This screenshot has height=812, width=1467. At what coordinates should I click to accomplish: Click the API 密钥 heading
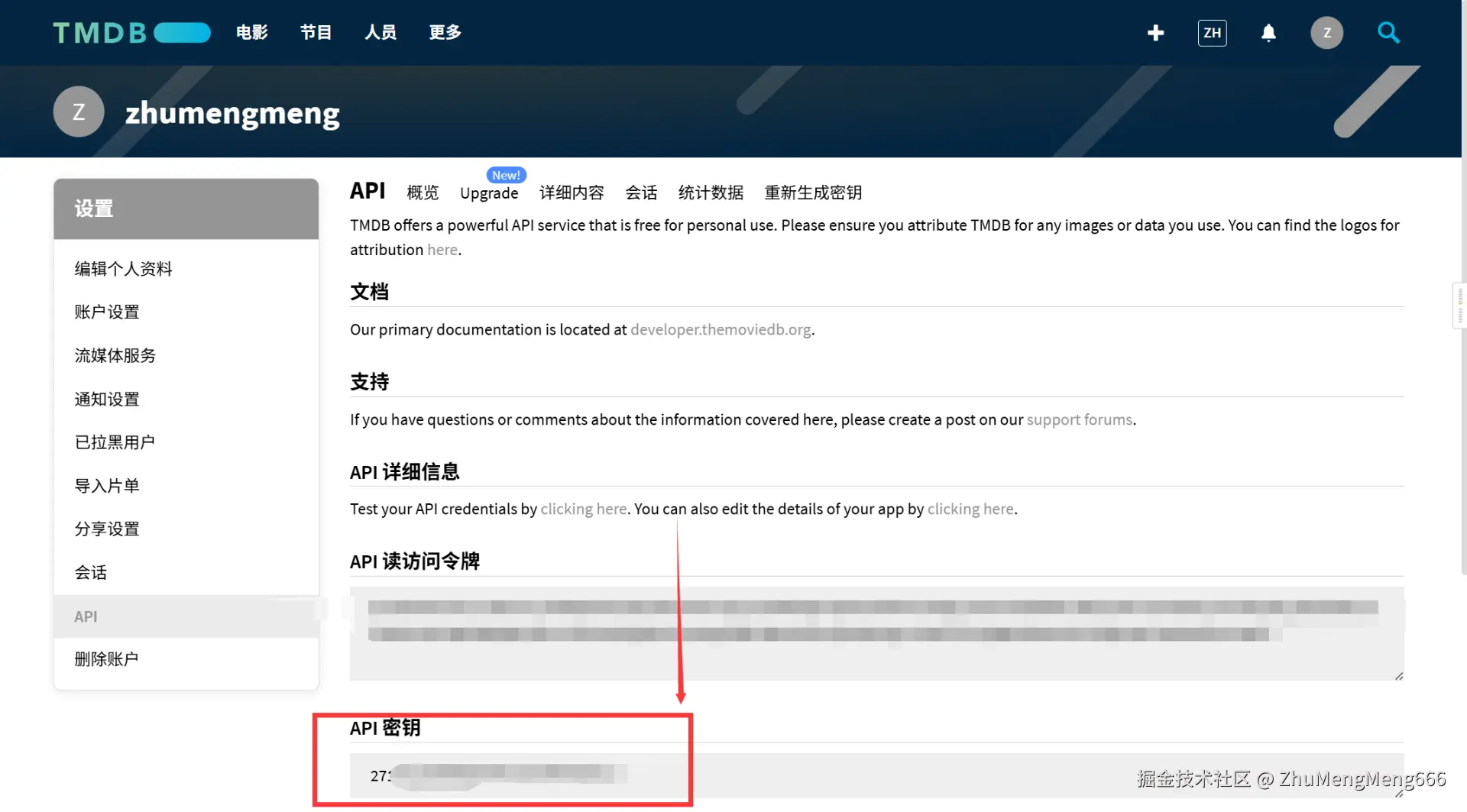pyautogui.click(x=385, y=728)
